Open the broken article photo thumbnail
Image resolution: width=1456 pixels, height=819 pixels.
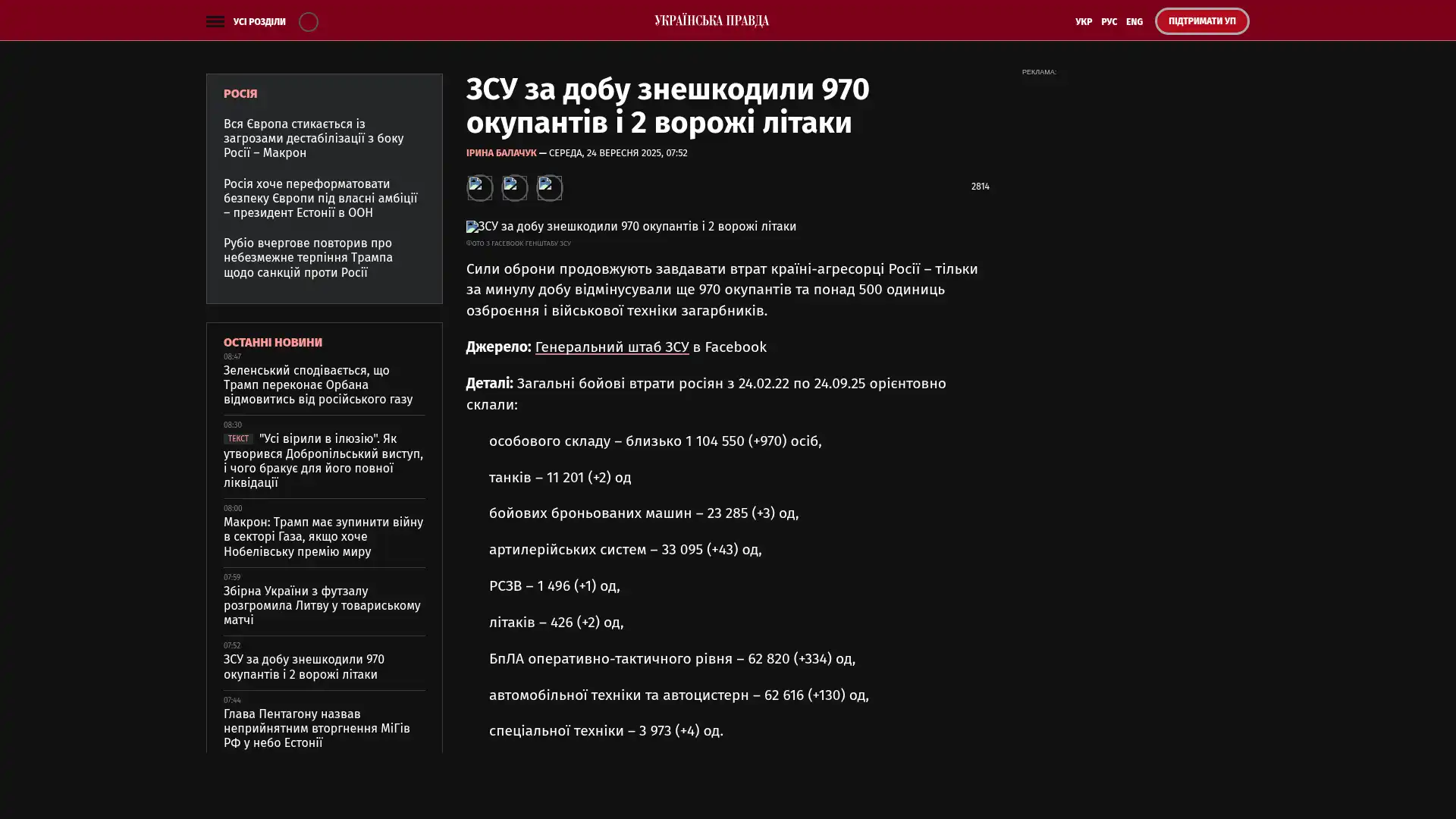tap(631, 227)
